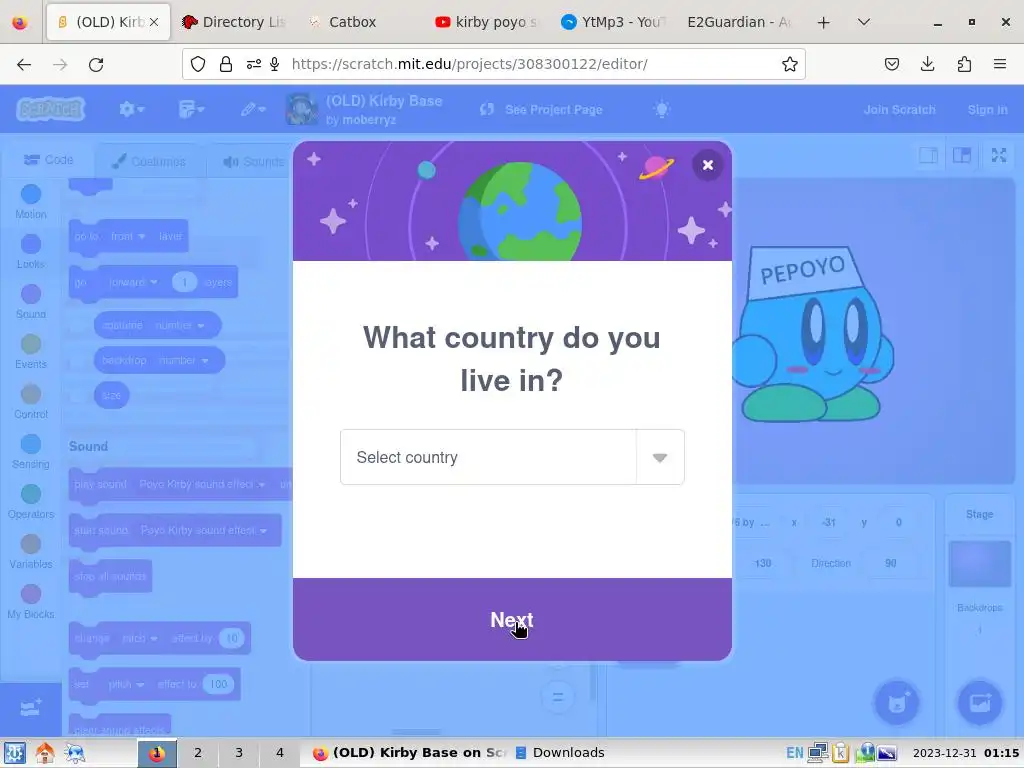Viewport: 1024px width, 768px height.
Task: Click the home folder taskbar icon
Action: [44, 753]
